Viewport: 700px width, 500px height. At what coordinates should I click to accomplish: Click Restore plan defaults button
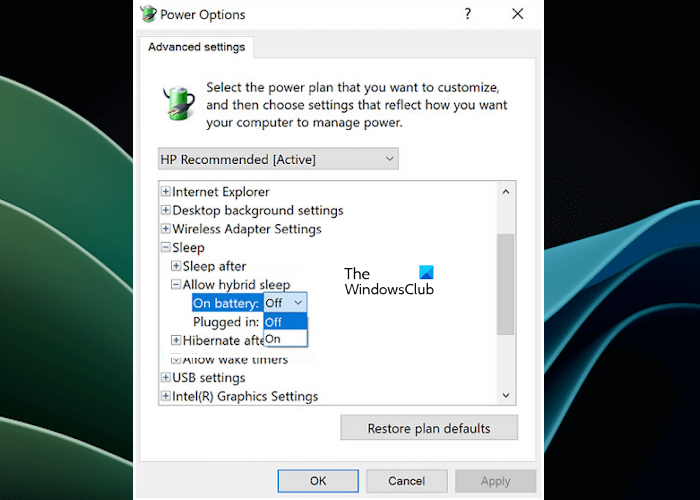[x=429, y=428]
